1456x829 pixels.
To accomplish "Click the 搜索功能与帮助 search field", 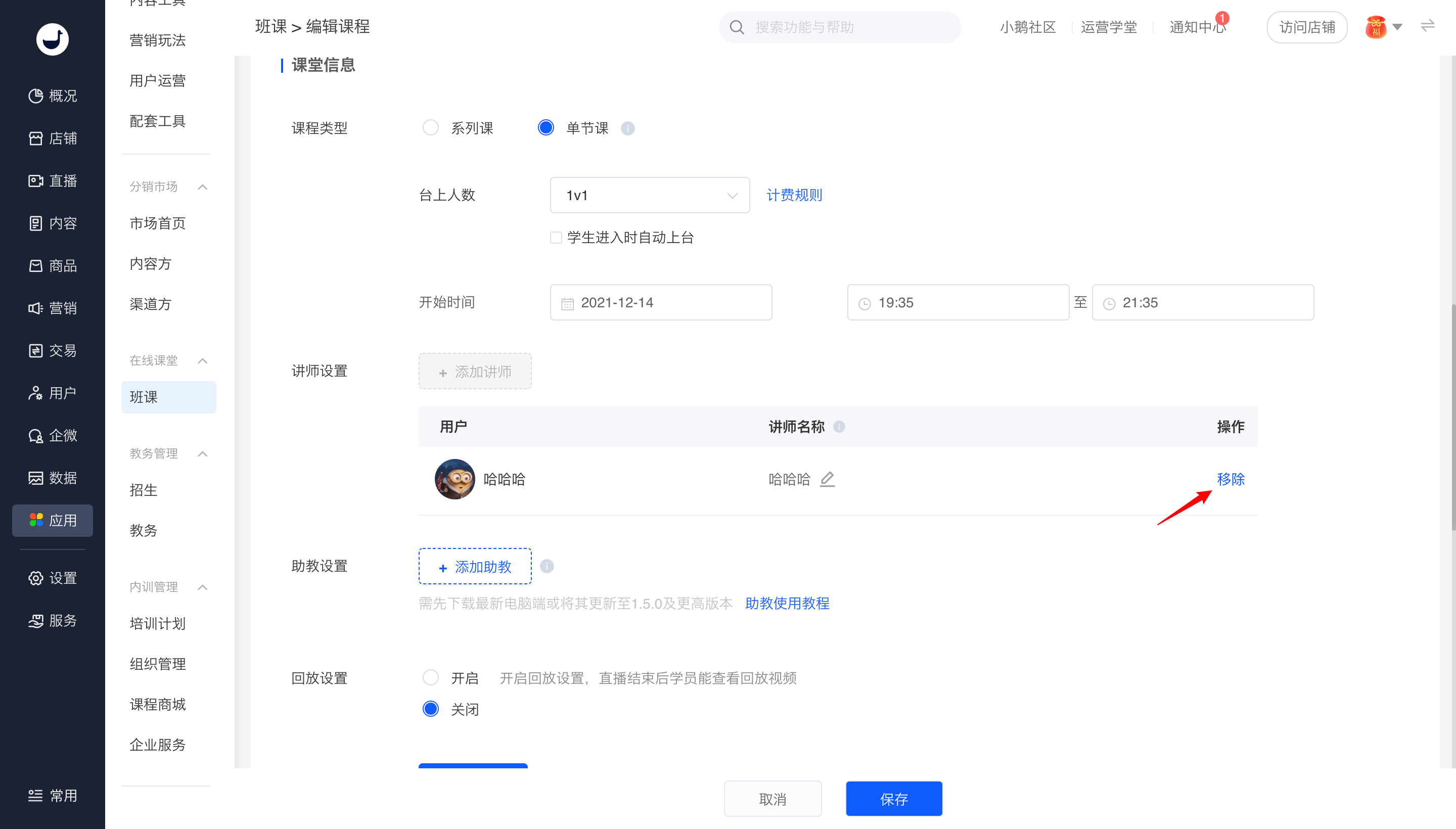I will 840,27.
